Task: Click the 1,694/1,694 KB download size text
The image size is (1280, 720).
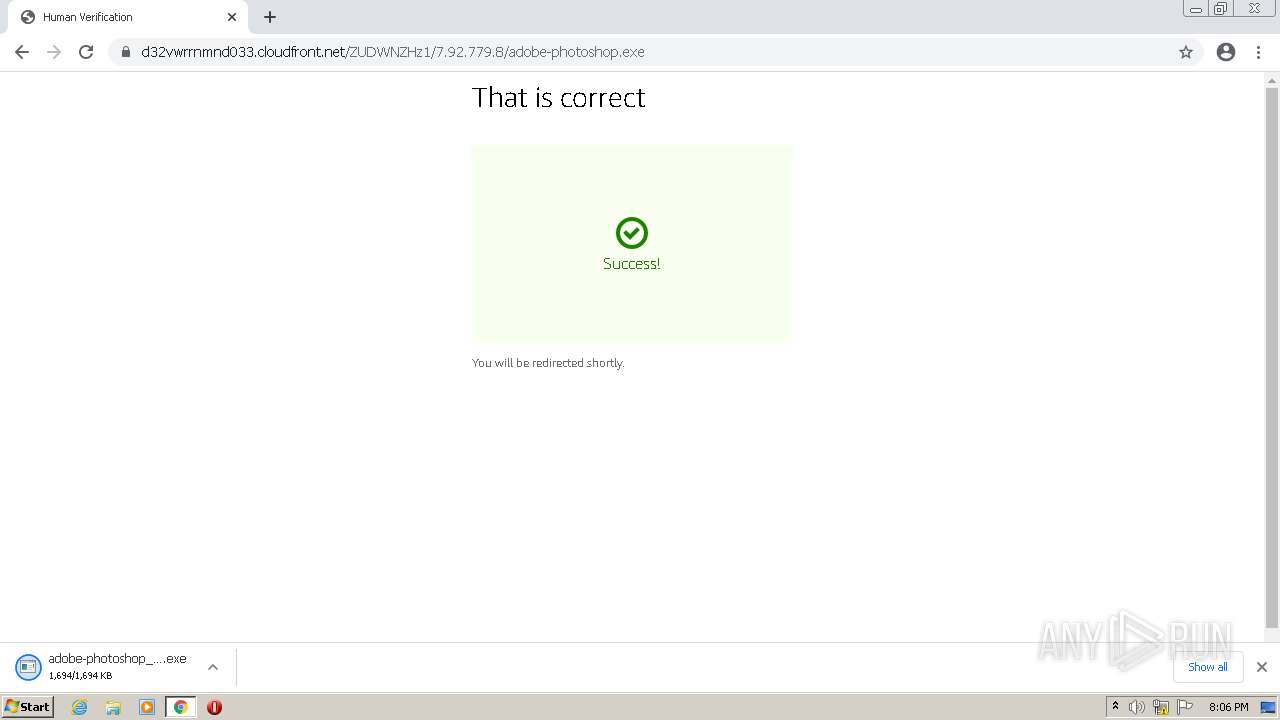Action: pyautogui.click(x=80, y=676)
